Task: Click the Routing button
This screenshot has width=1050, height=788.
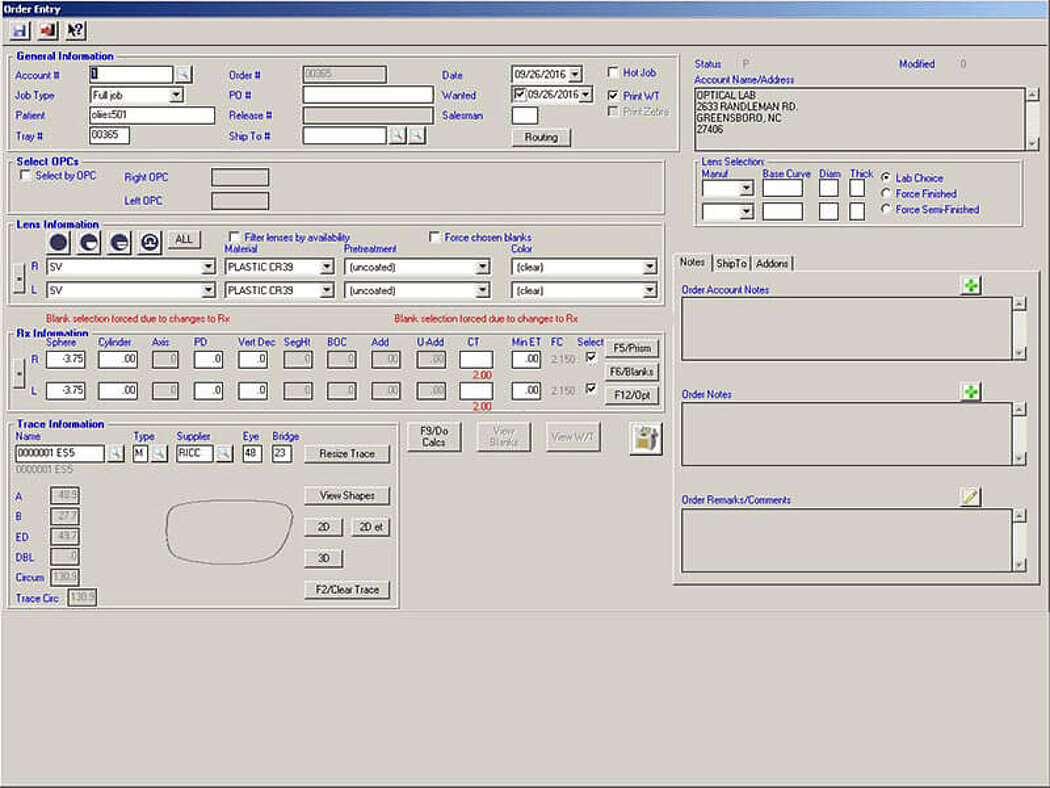Action: [x=542, y=137]
